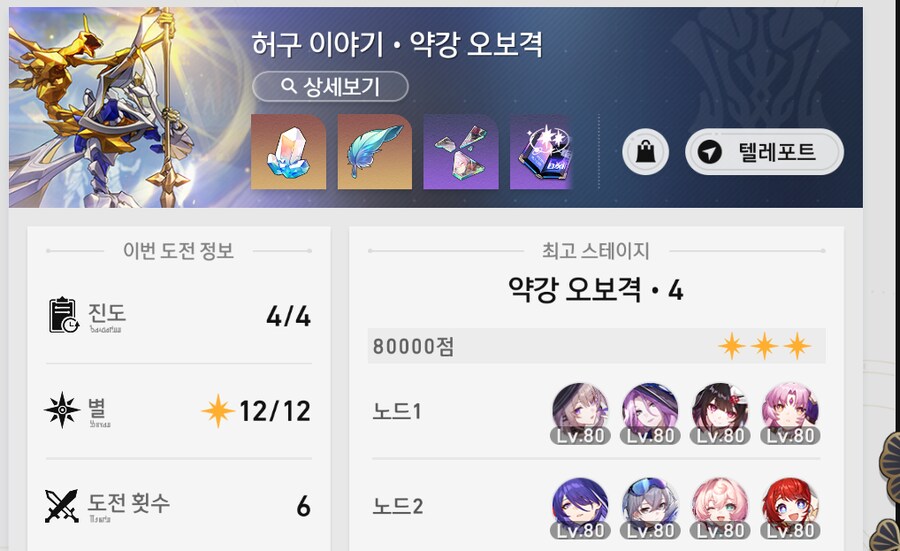Select the blue feather reward icon
900x551 pixels.
375,152
